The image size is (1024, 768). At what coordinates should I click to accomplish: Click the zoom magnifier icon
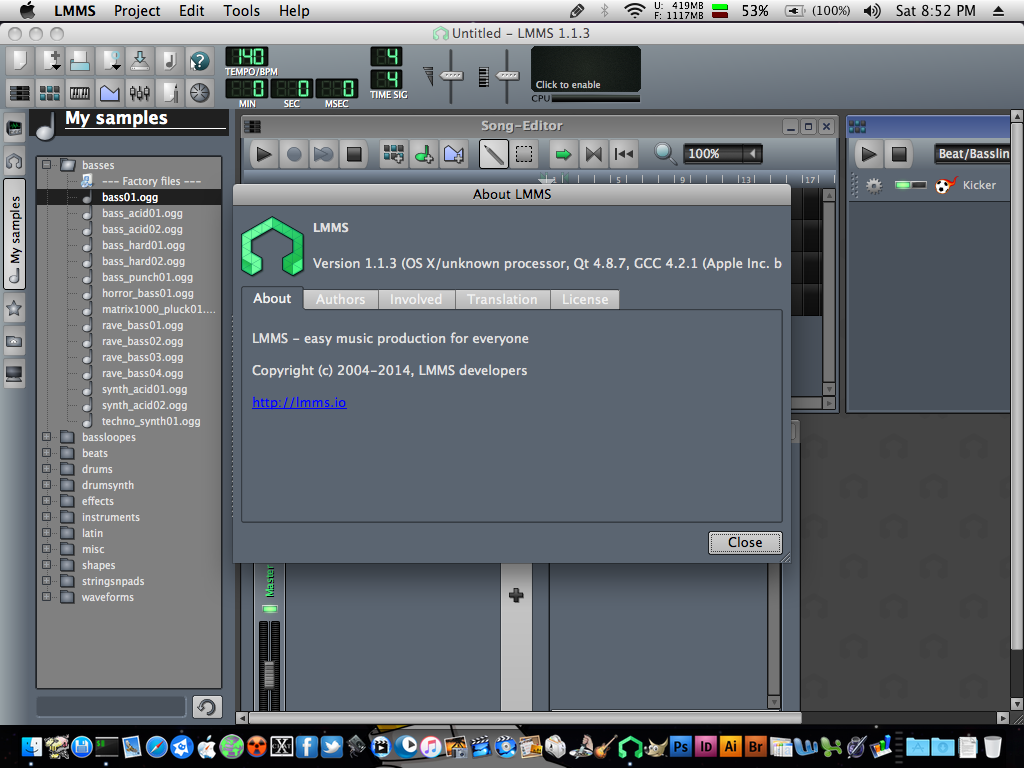pyautogui.click(x=665, y=154)
